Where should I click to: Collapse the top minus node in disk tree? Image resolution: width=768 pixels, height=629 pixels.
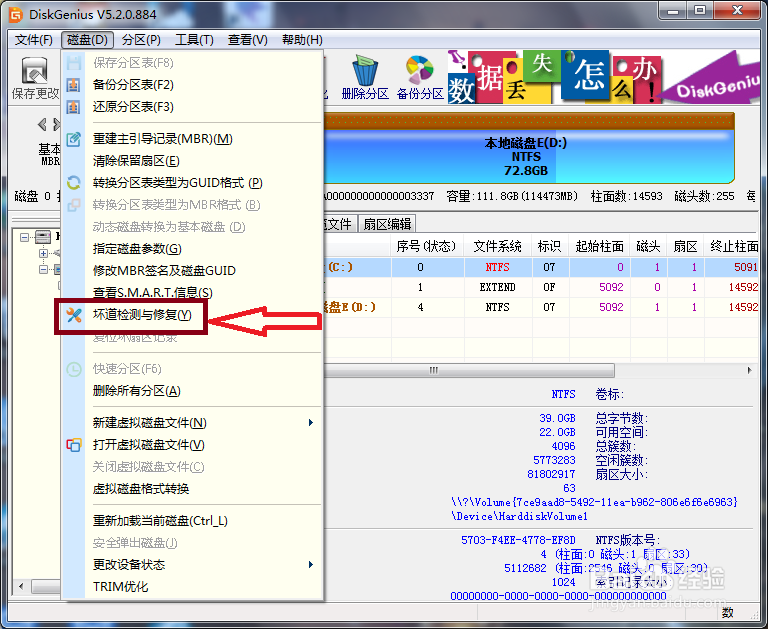coord(24,237)
